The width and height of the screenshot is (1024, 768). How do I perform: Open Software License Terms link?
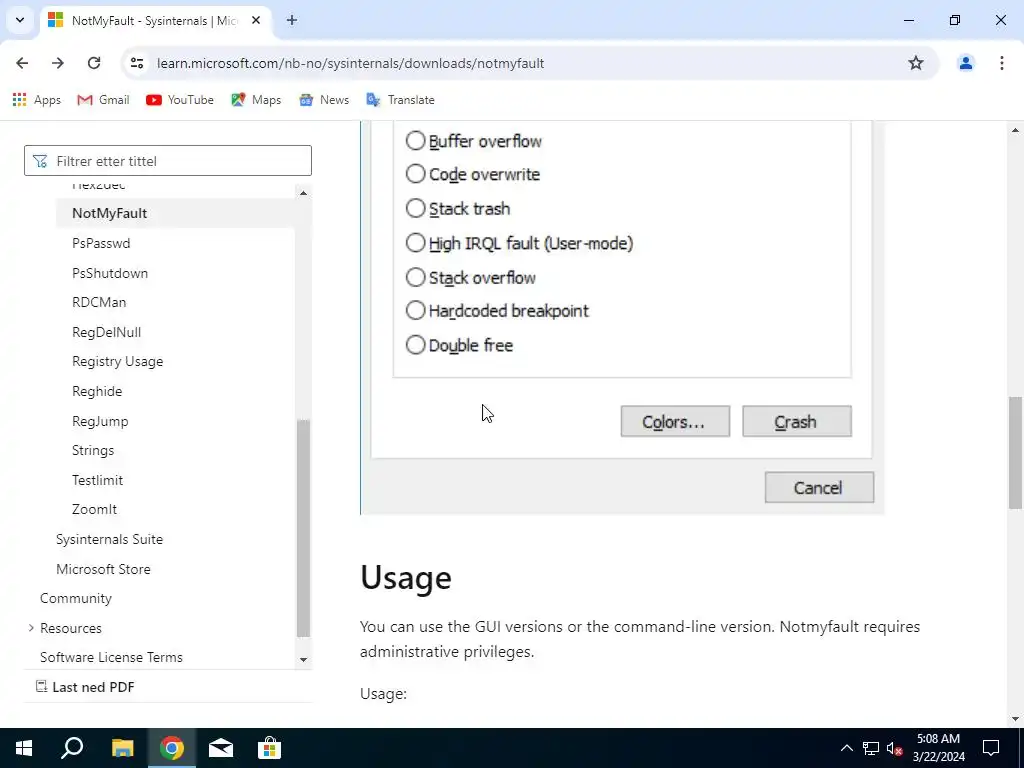click(111, 657)
